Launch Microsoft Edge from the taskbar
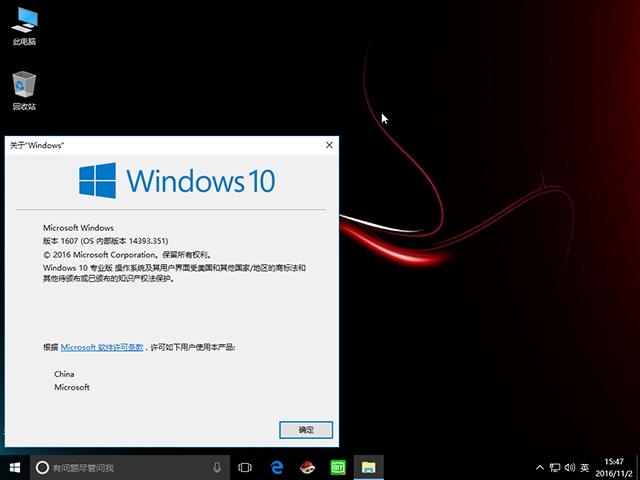The width and height of the screenshot is (640, 480). click(277, 467)
